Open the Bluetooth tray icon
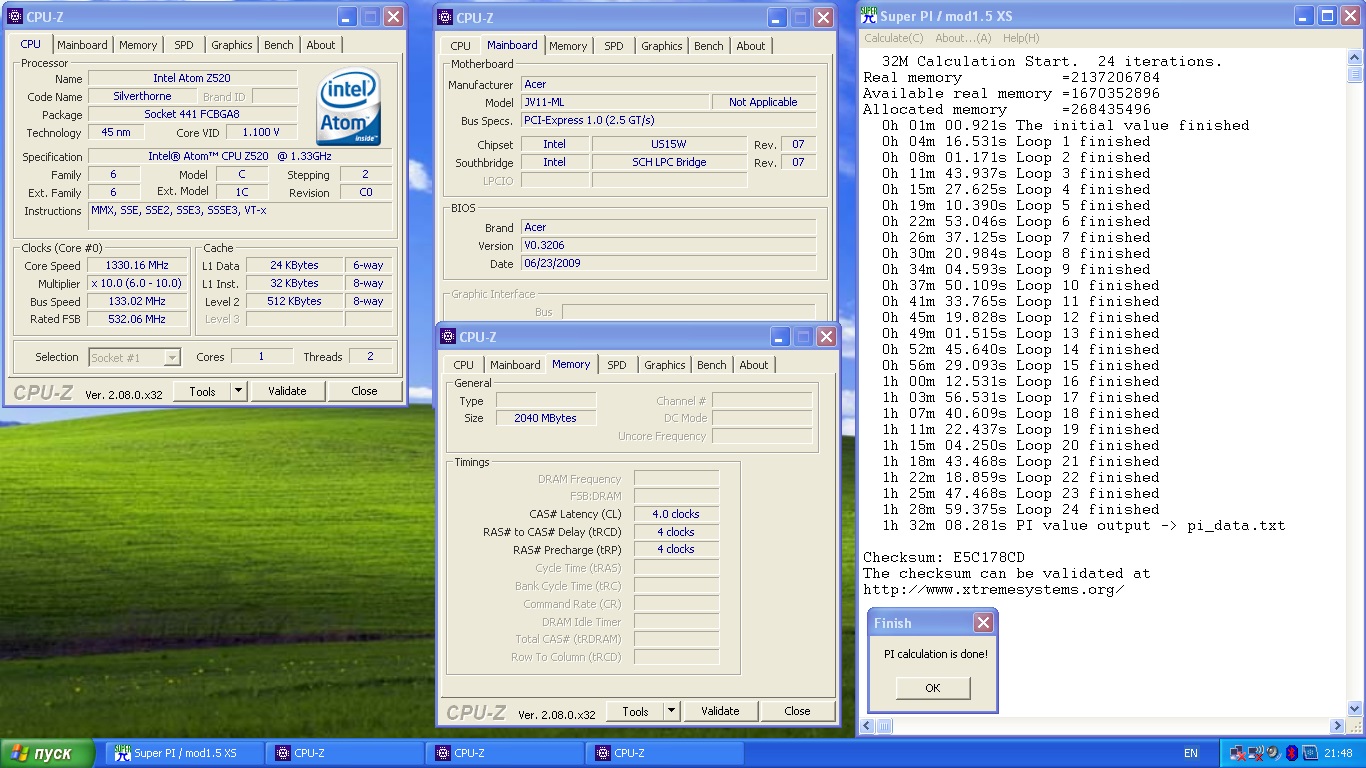Screen dimensions: 1366x768 point(1291,753)
